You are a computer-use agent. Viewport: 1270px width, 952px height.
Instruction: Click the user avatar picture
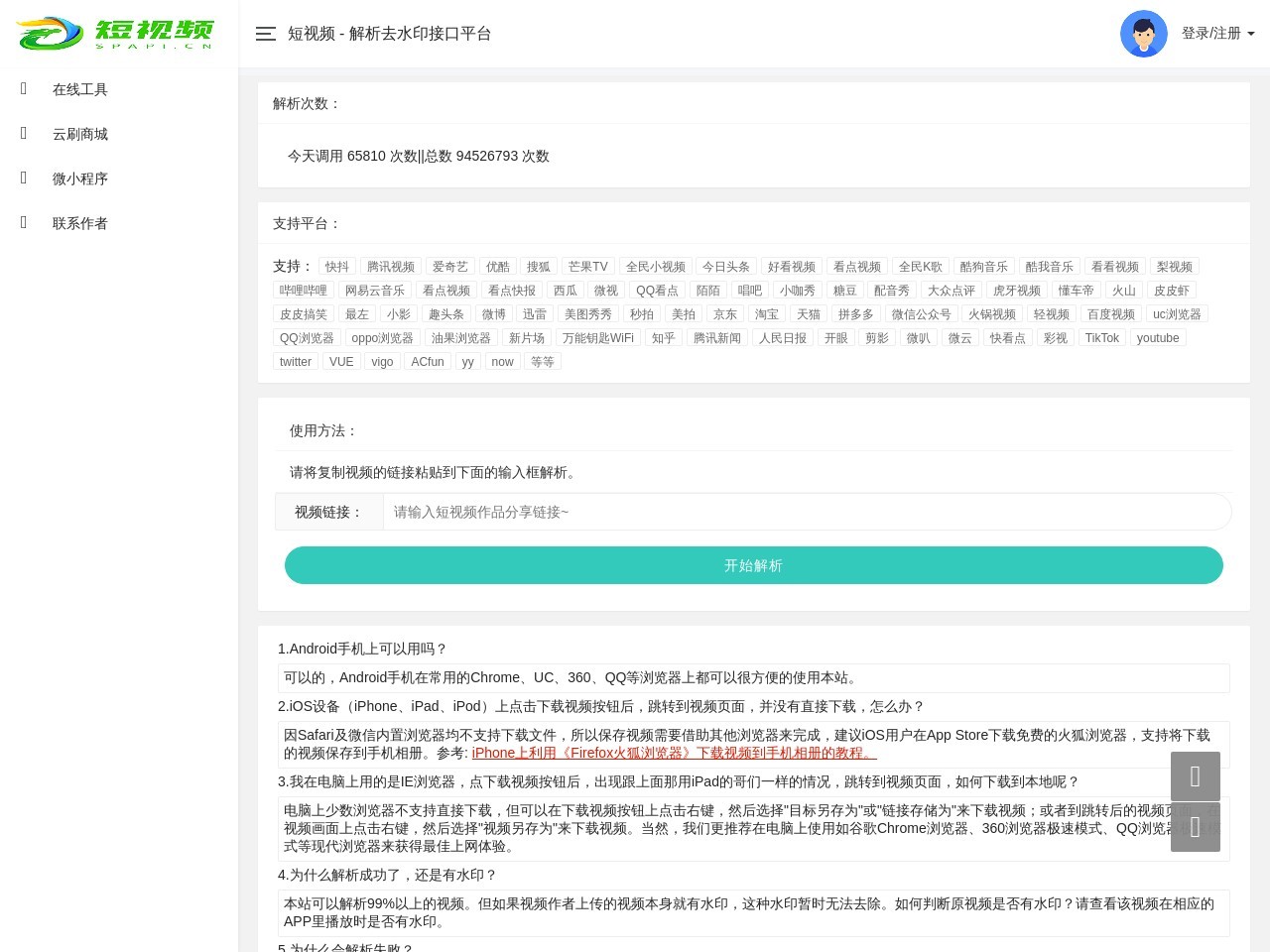point(1144,34)
